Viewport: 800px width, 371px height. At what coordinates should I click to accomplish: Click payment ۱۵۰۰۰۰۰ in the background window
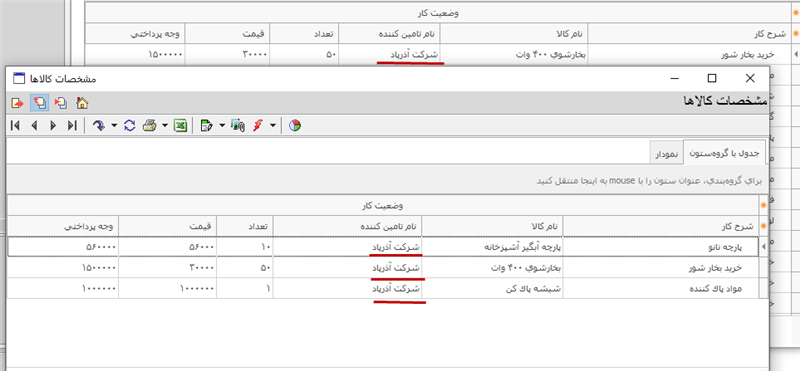[x=135, y=54]
